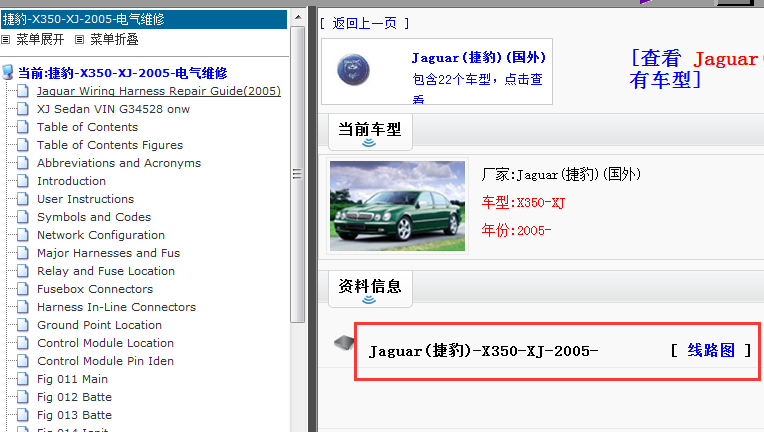The width and height of the screenshot is (764, 432).
Task: Click the menu expand icon 菜单展开
Action: pos(5,39)
